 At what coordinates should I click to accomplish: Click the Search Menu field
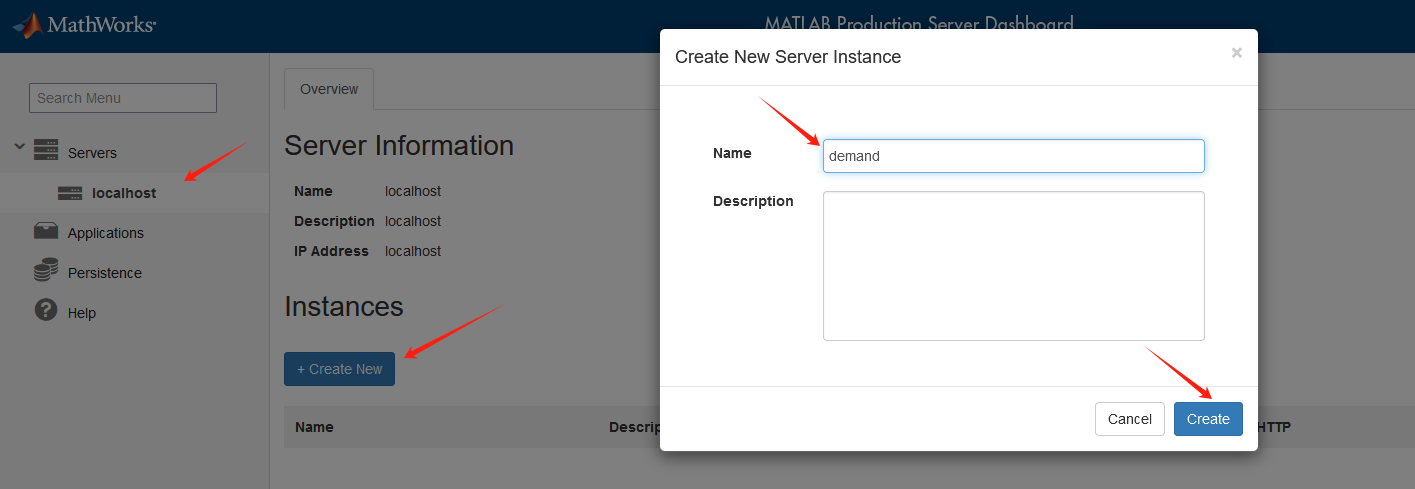[x=123, y=98]
